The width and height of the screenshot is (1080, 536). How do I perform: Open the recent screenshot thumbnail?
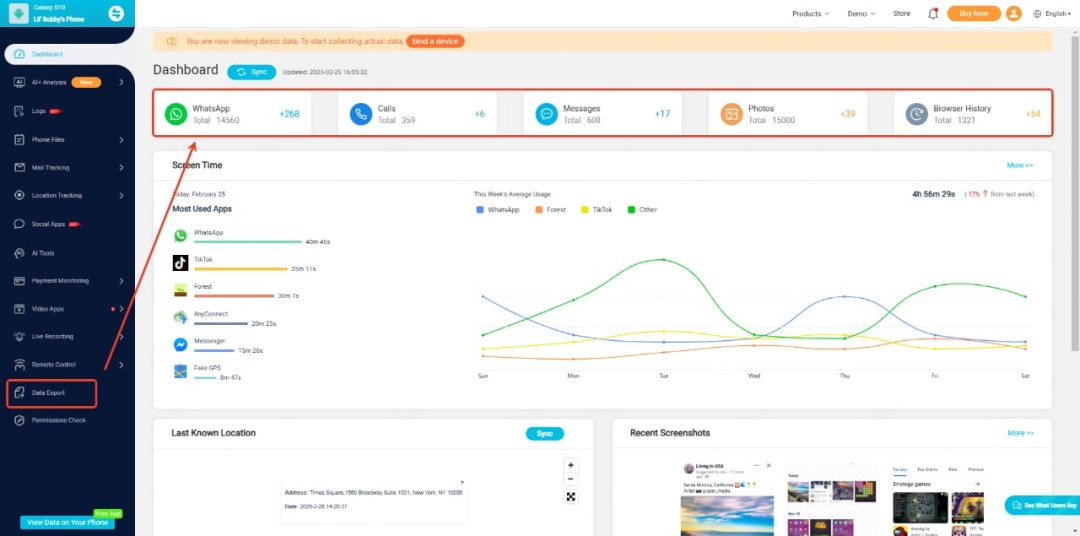pyautogui.click(x=727, y=498)
